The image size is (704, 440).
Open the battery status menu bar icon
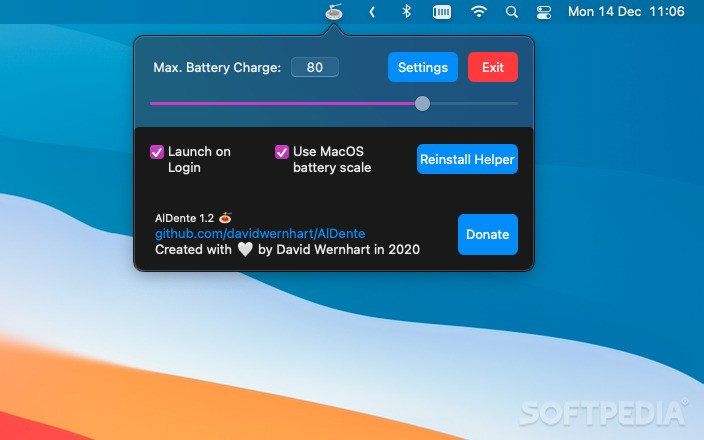tap(442, 12)
